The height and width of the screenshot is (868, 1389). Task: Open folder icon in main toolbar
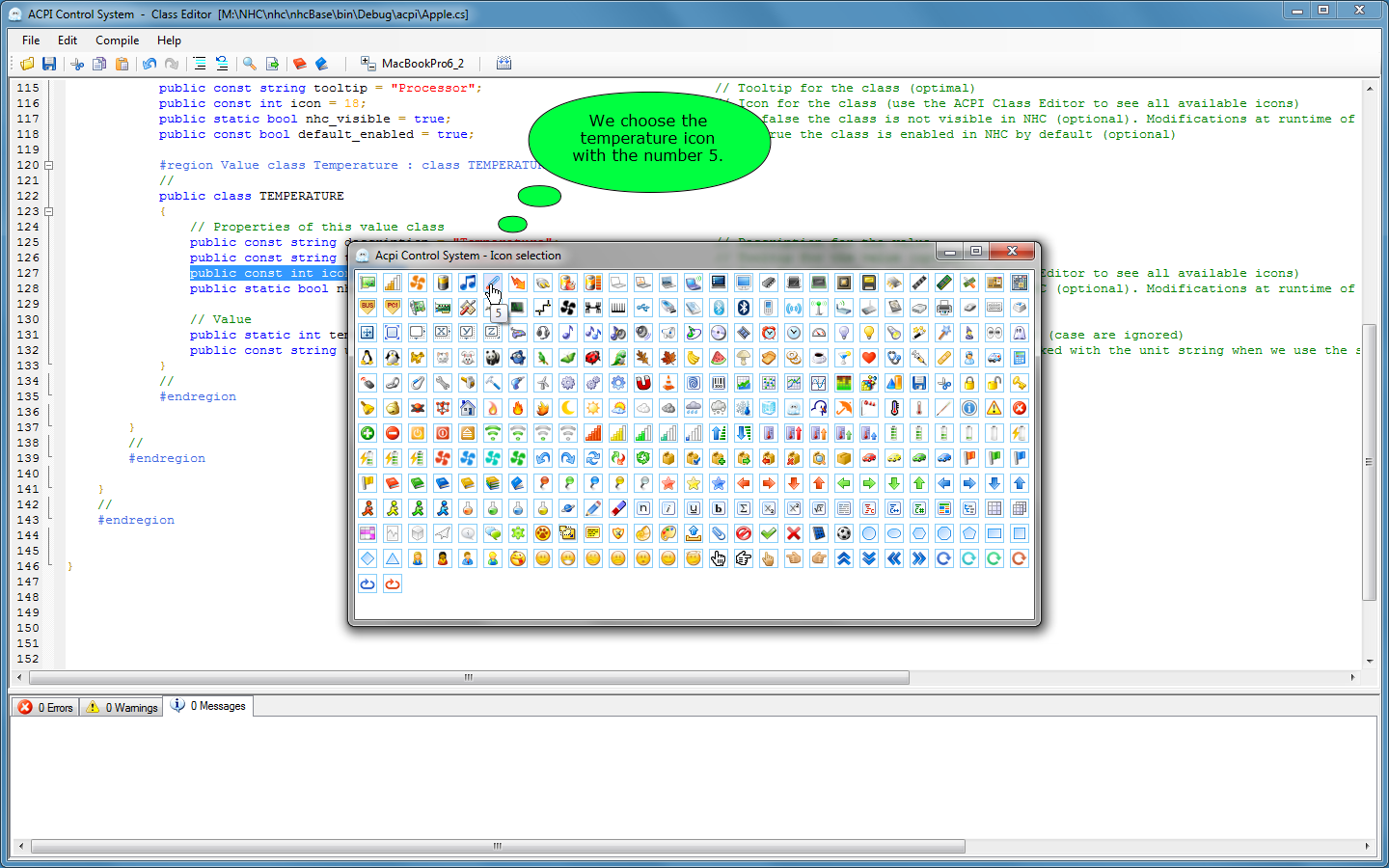click(x=27, y=64)
